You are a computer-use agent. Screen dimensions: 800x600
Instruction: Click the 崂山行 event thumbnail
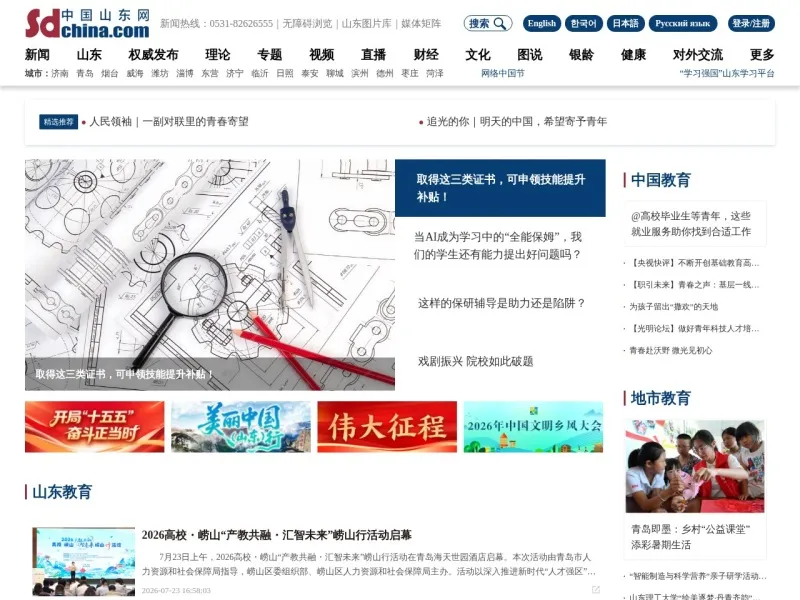pos(84,562)
